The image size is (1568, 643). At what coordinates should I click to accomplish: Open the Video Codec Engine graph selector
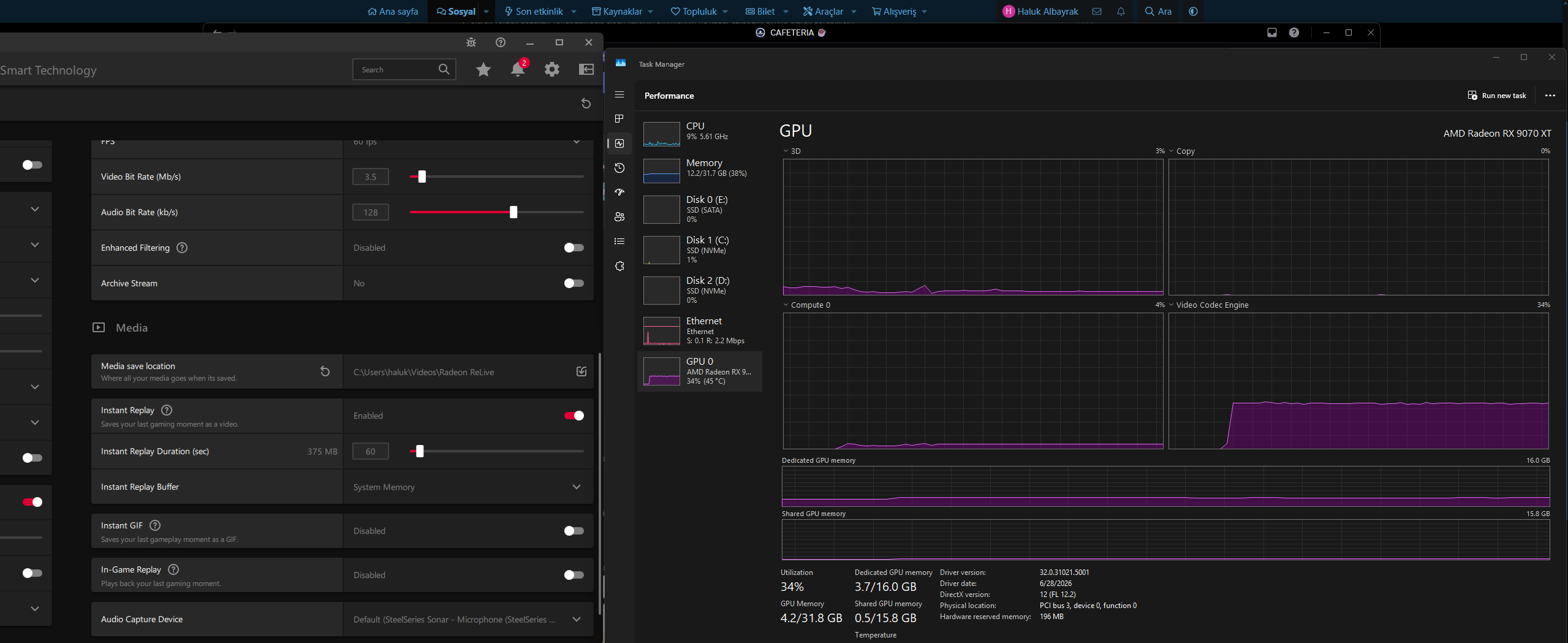(x=1208, y=305)
